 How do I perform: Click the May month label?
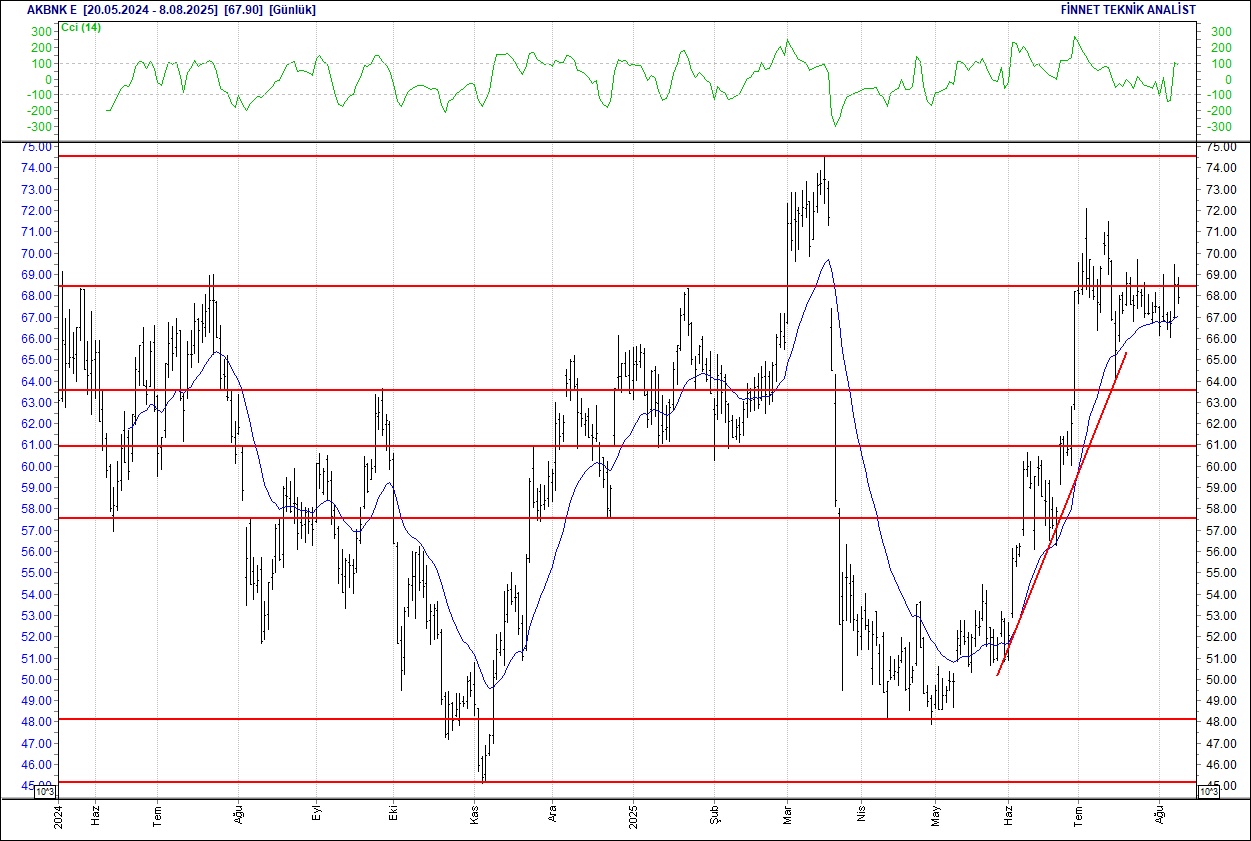(x=936, y=816)
